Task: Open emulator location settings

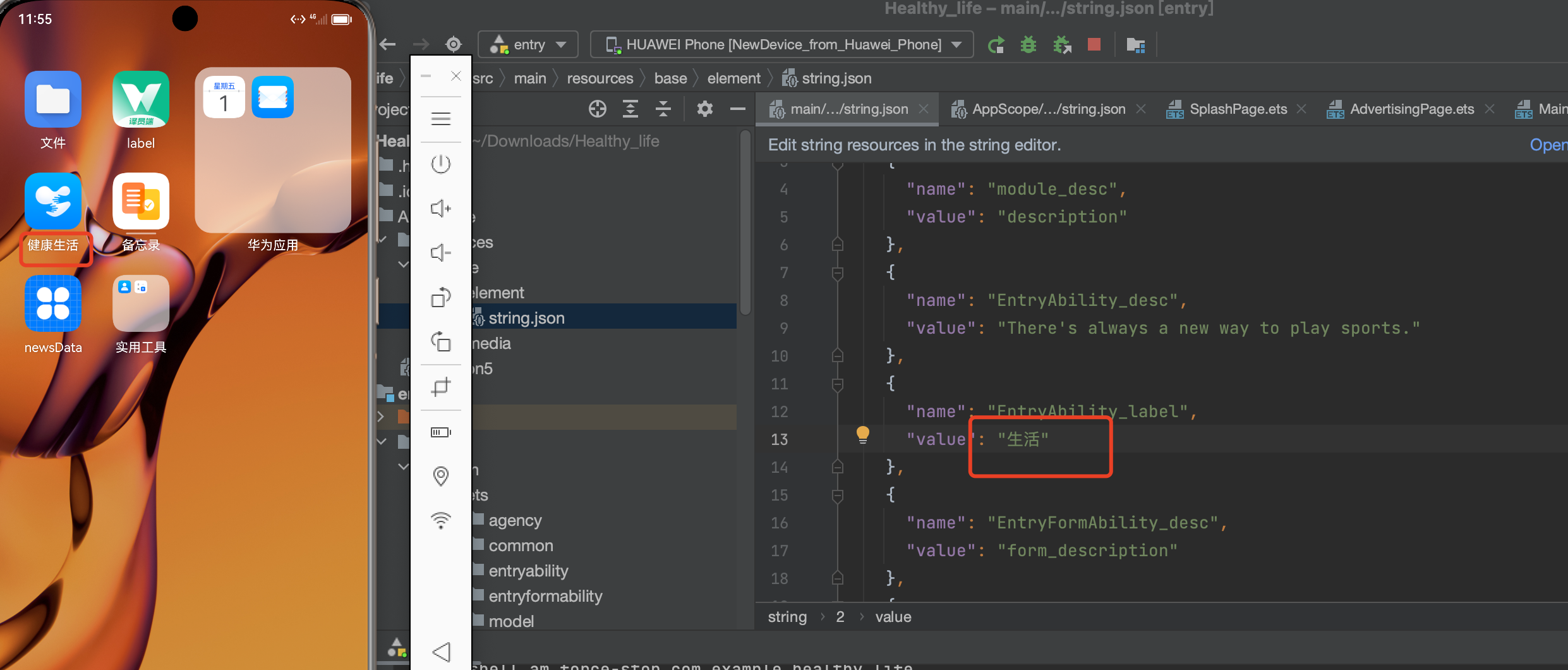Action: 441,476
